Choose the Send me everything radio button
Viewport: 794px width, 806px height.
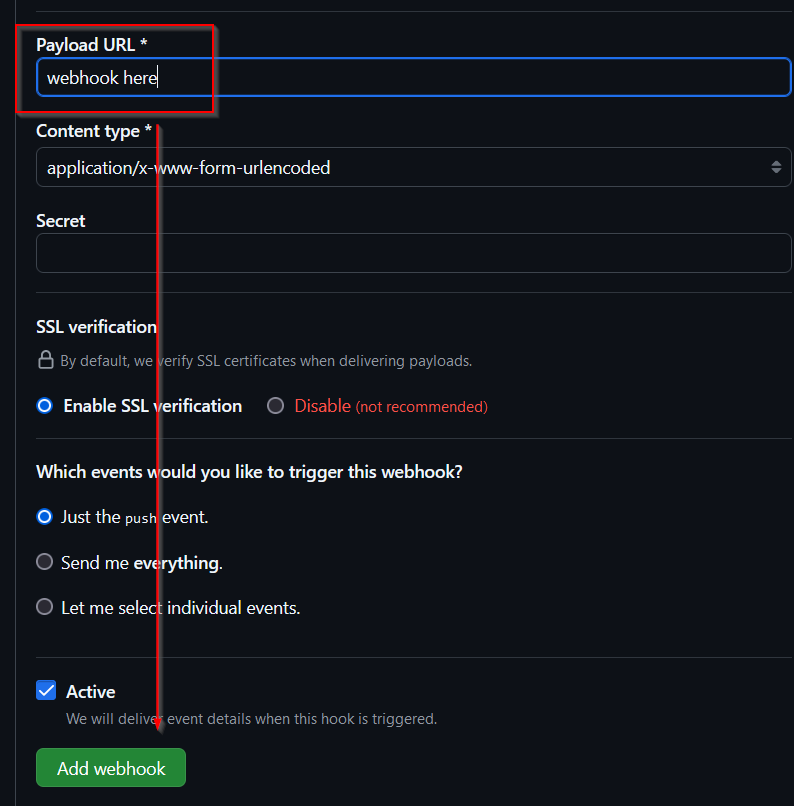point(45,562)
